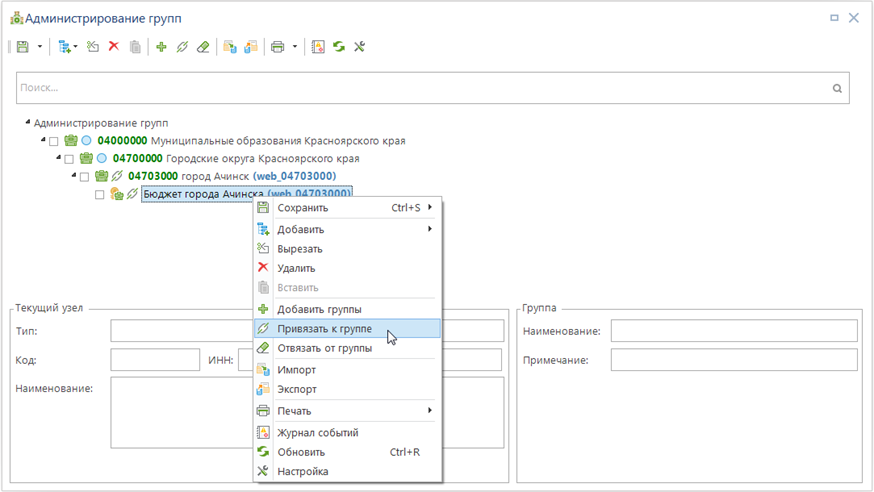
Task: Click the group icon beside 04000000
Action: 71,140
